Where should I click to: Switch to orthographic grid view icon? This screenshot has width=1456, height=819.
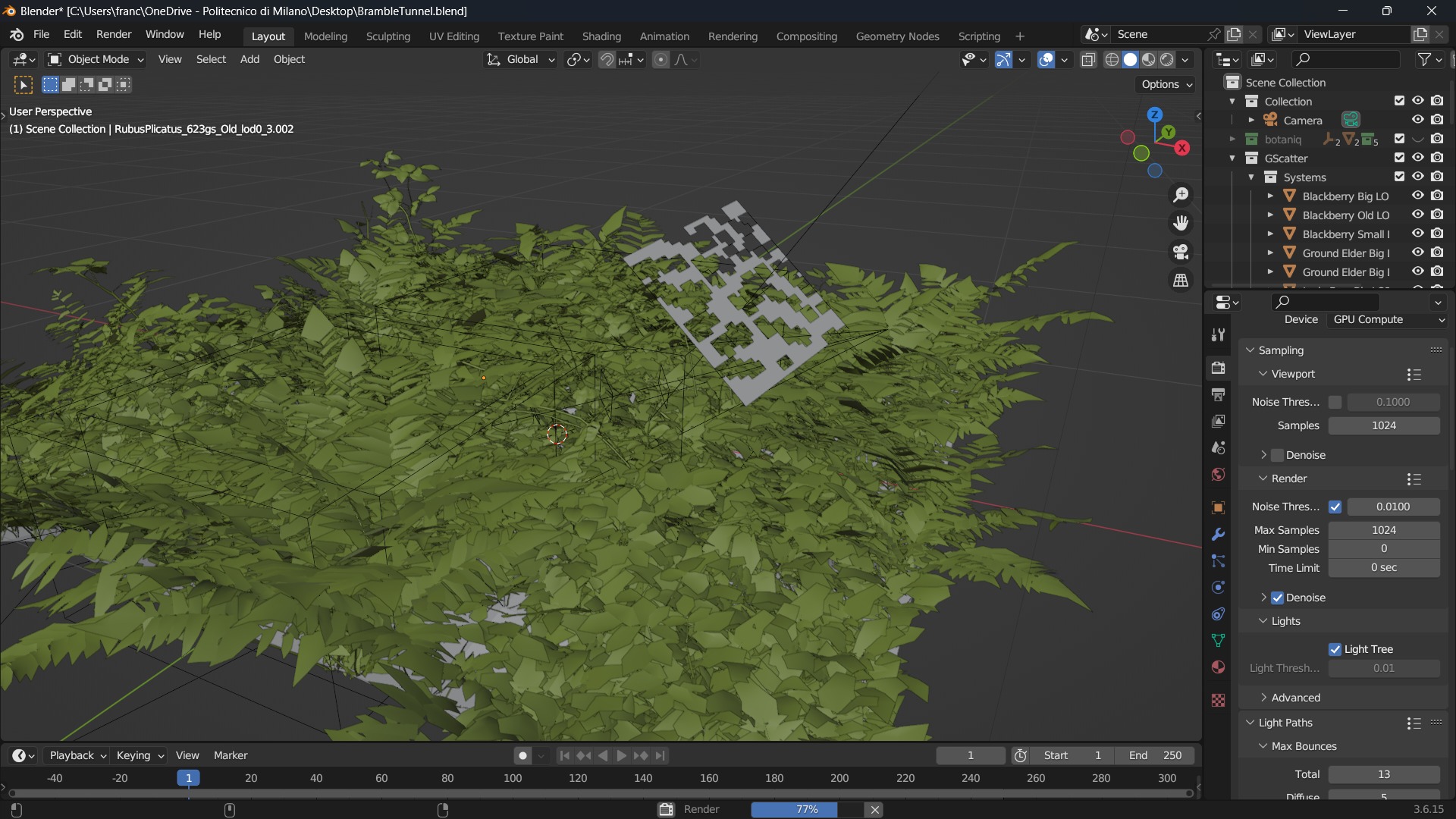[x=1181, y=281]
